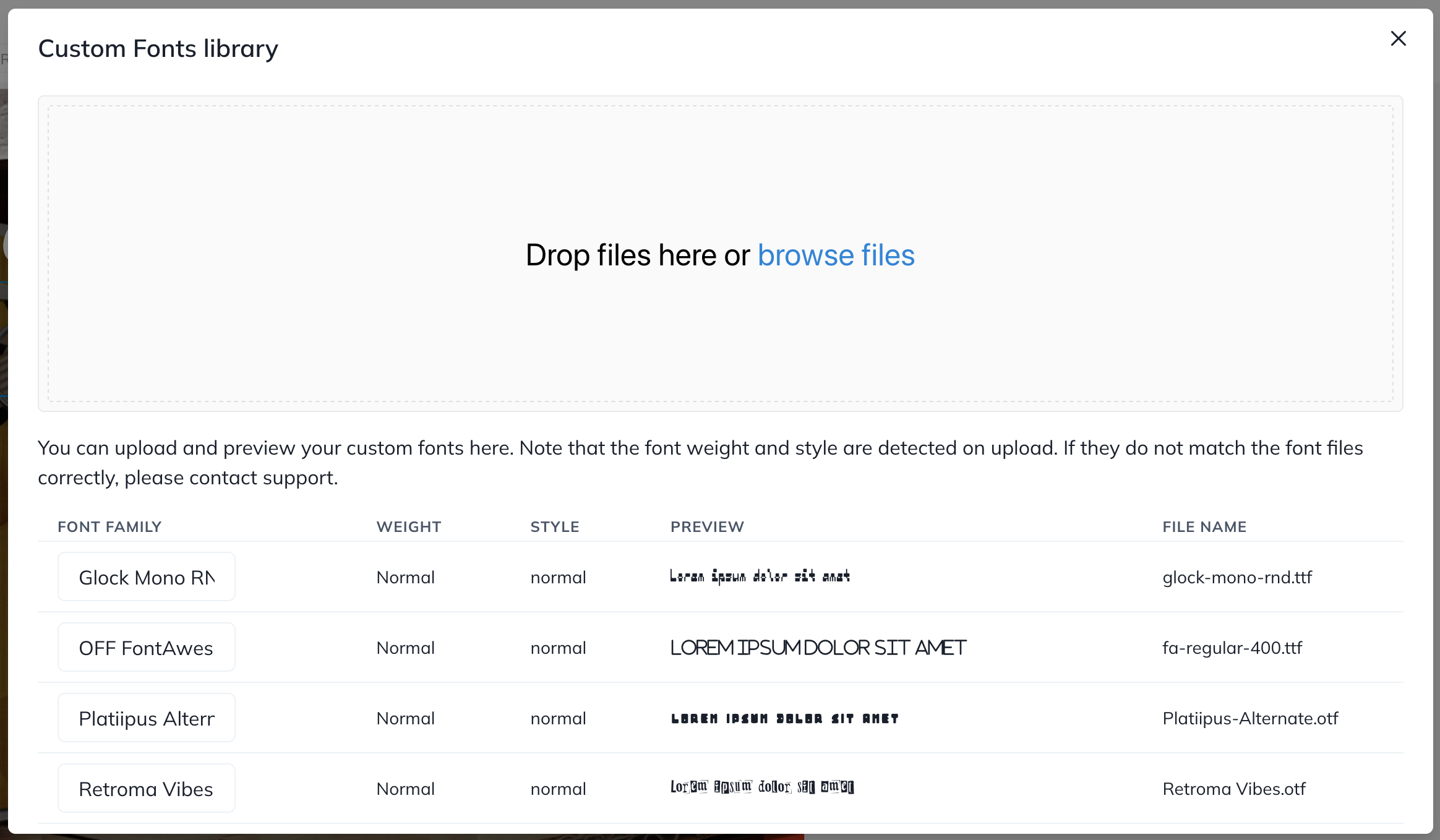Click normal style in fa-regular-400.ttf row
The height and width of the screenshot is (840, 1440).
pyautogui.click(x=558, y=648)
